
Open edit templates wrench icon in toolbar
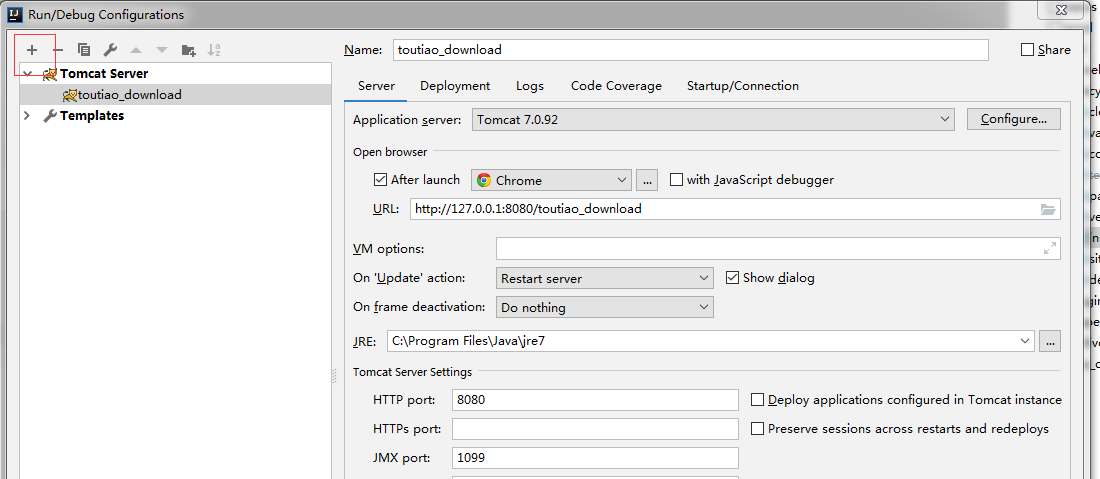(110, 50)
